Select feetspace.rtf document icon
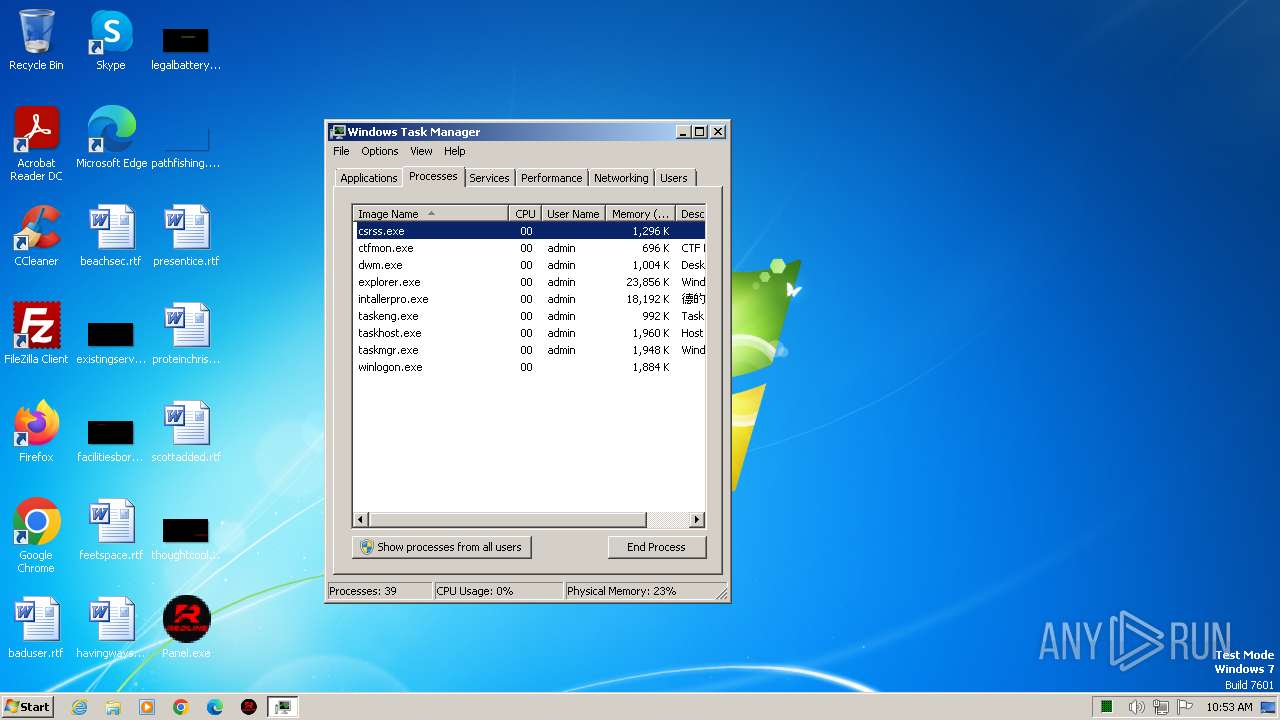Viewport: 1280px width, 720px height. tap(110, 529)
